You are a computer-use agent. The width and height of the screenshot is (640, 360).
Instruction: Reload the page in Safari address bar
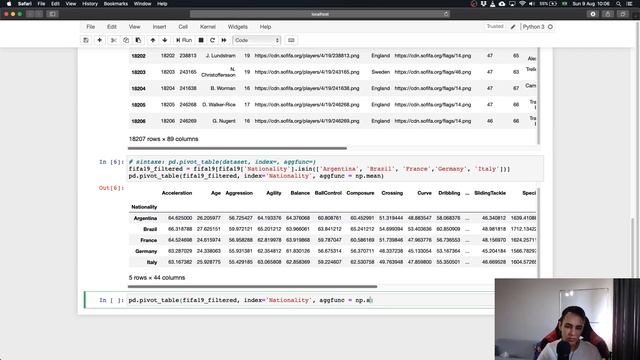tap(446, 14)
